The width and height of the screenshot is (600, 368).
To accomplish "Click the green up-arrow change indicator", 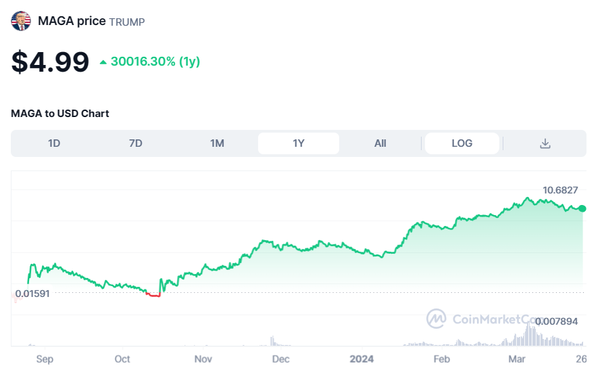I will (103, 62).
